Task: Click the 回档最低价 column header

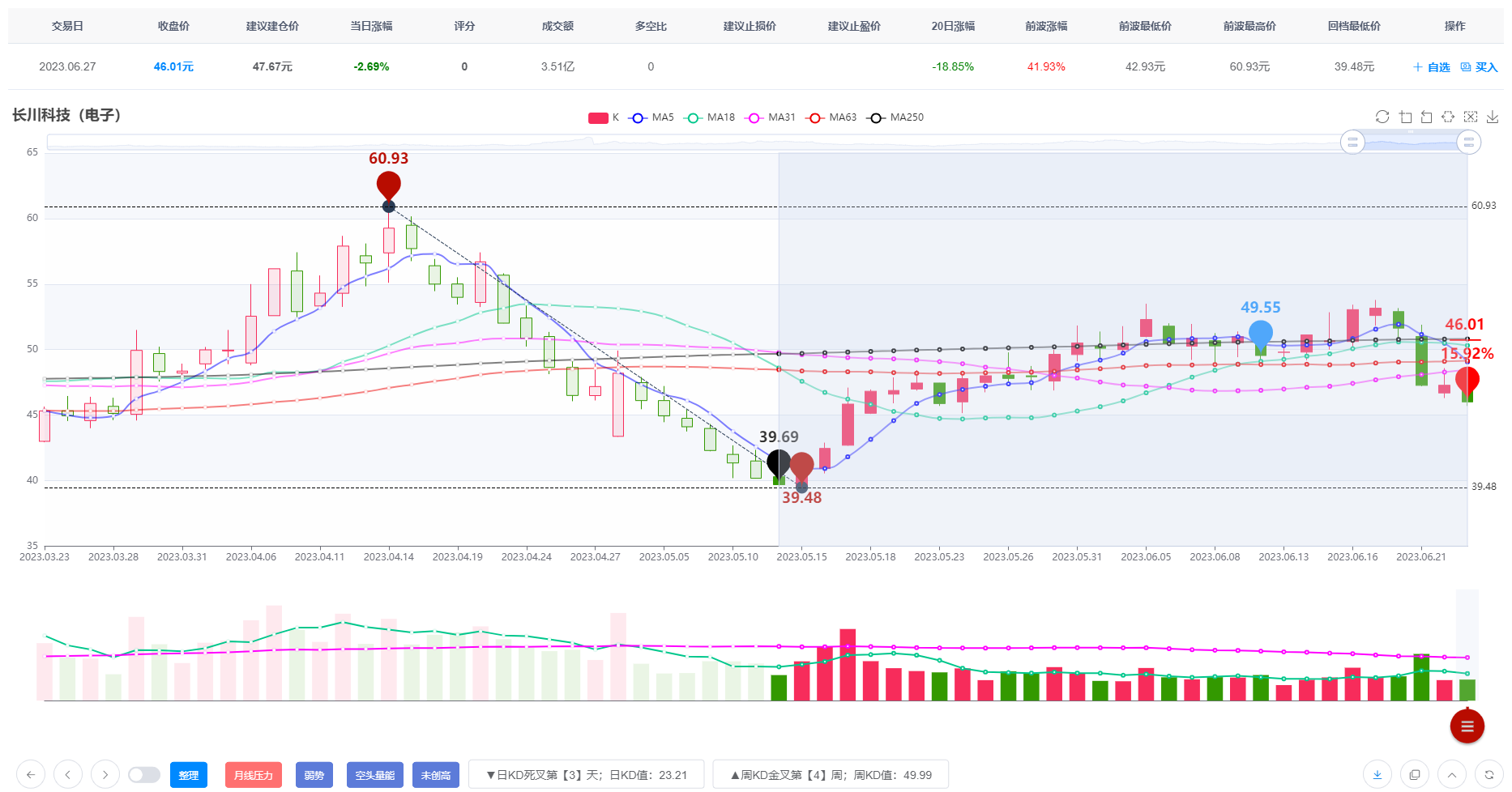Action: (1354, 26)
